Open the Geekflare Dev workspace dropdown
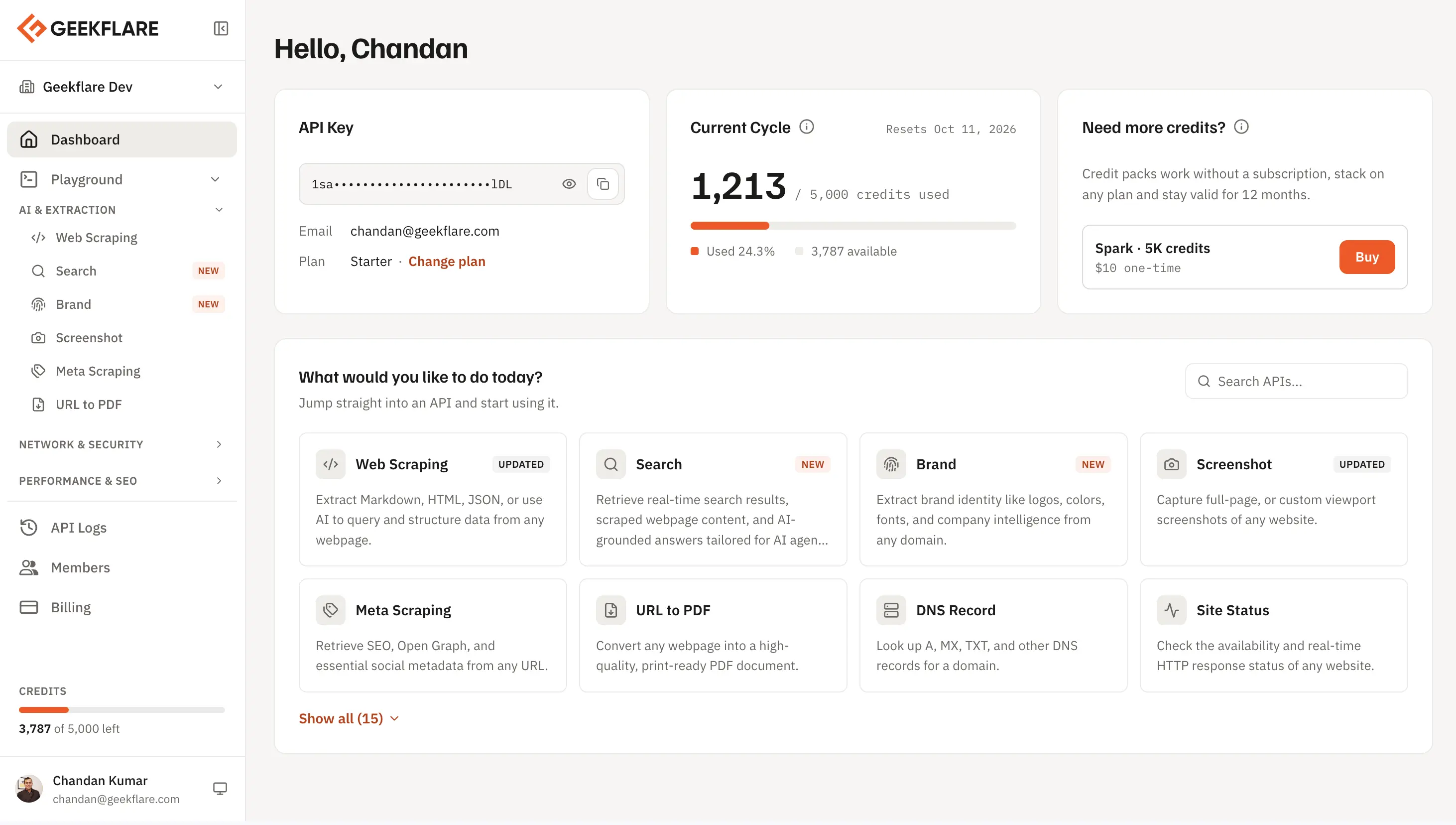The height and width of the screenshot is (825, 1456). click(x=122, y=87)
